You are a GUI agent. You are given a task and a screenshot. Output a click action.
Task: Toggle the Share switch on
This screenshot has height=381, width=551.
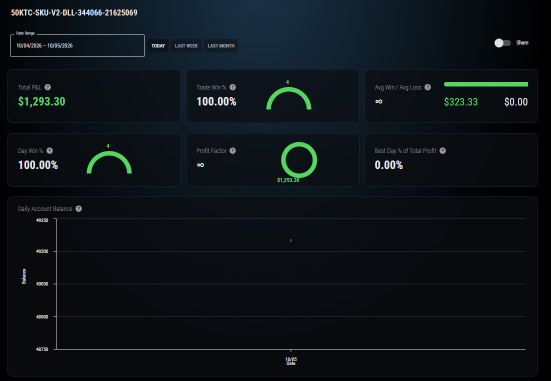(503, 43)
